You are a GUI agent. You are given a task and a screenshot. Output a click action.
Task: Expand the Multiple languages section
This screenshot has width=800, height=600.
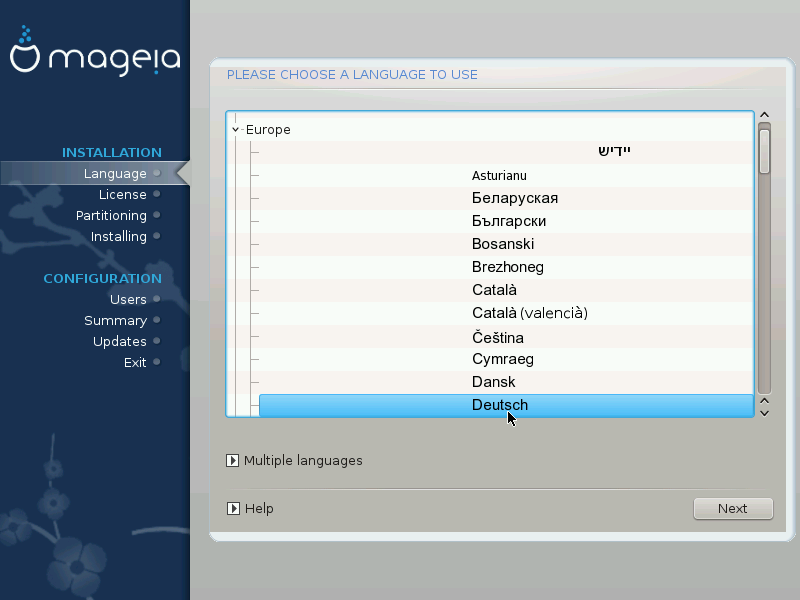point(233,461)
